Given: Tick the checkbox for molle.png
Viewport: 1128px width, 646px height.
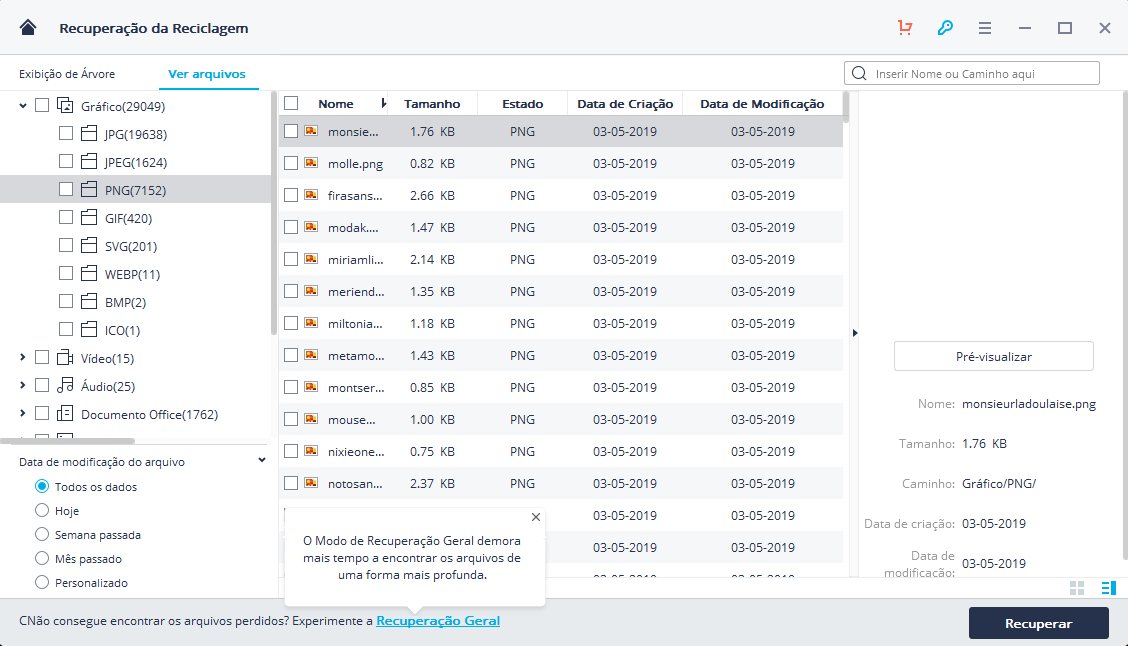Looking at the screenshot, I should pos(291,163).
